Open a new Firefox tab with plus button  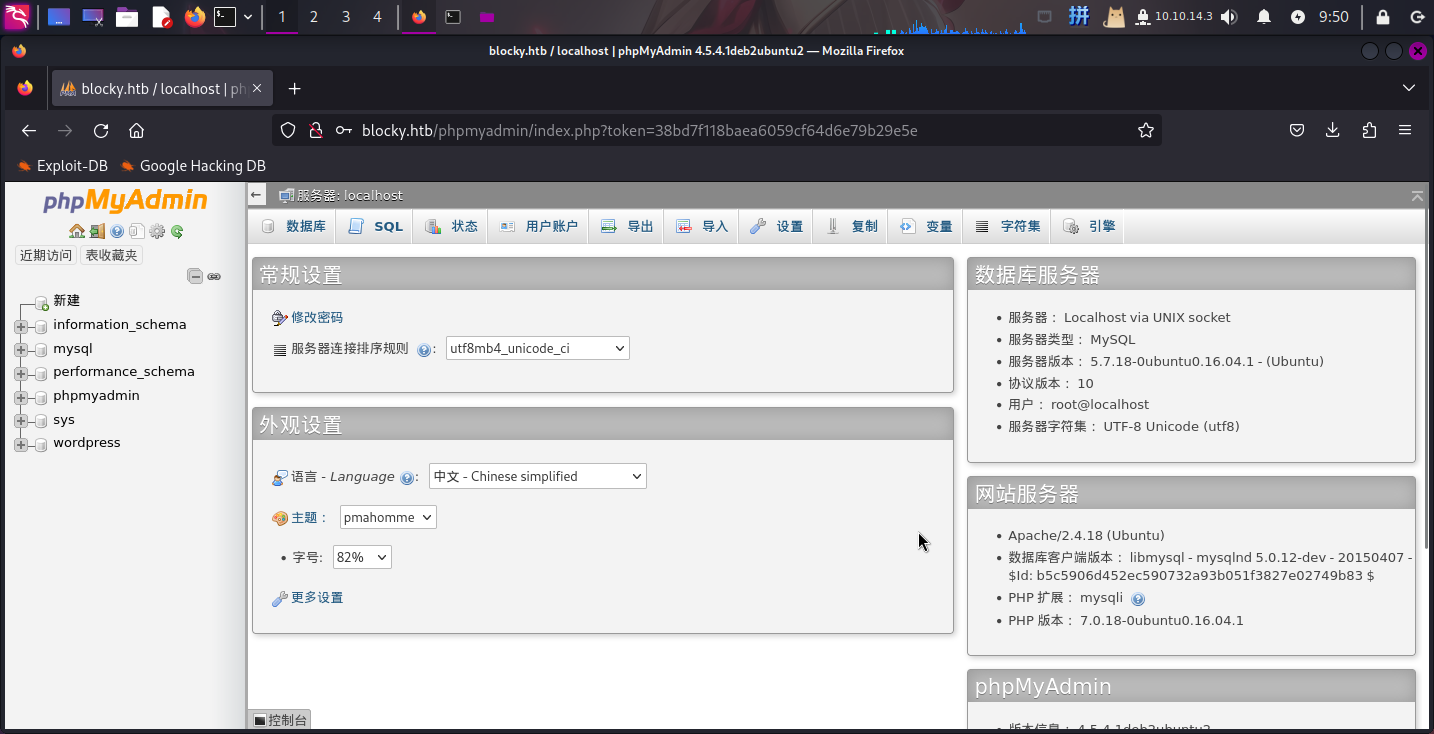pos(294,89)
